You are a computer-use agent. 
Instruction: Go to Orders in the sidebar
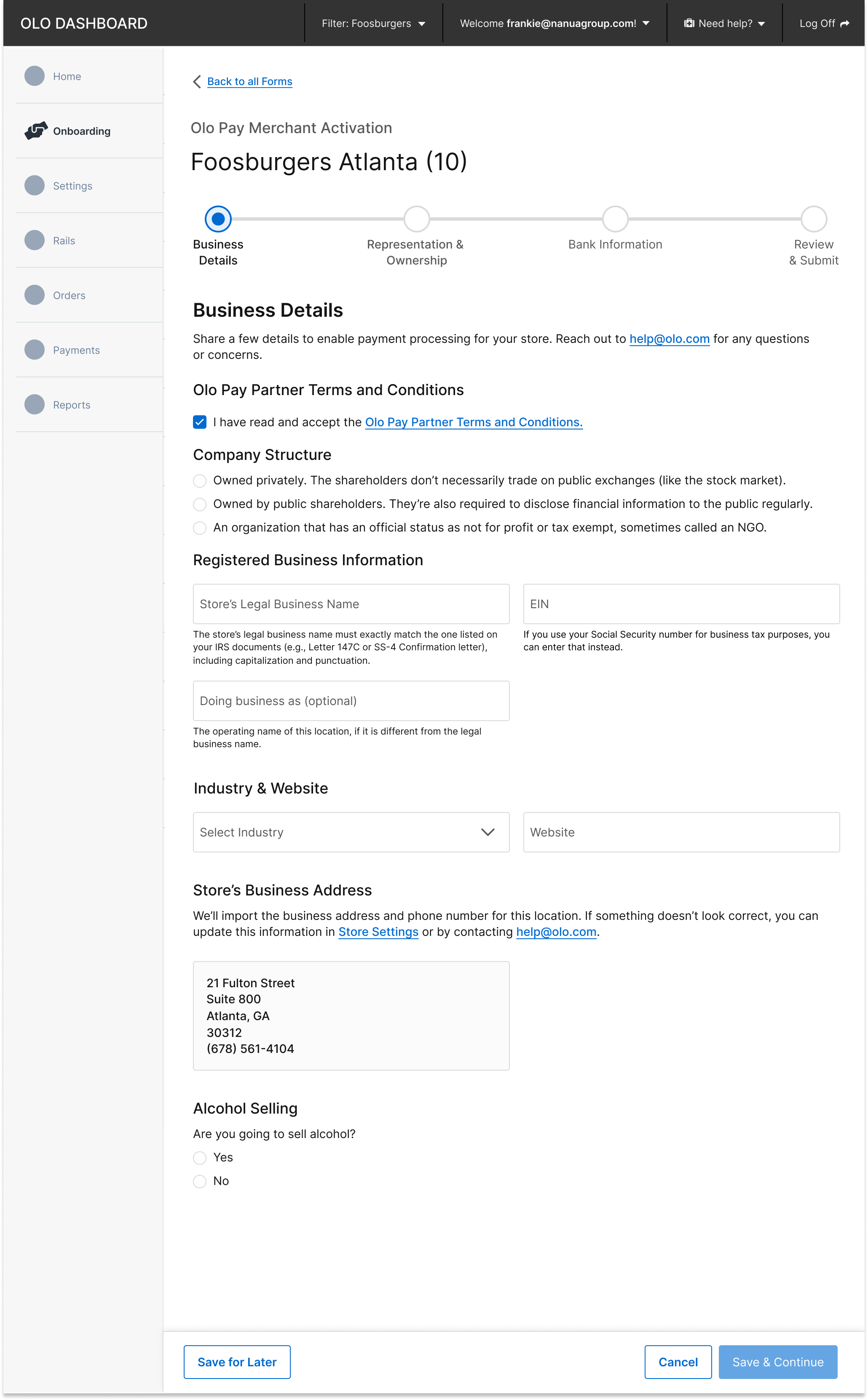tap(69, 296)
